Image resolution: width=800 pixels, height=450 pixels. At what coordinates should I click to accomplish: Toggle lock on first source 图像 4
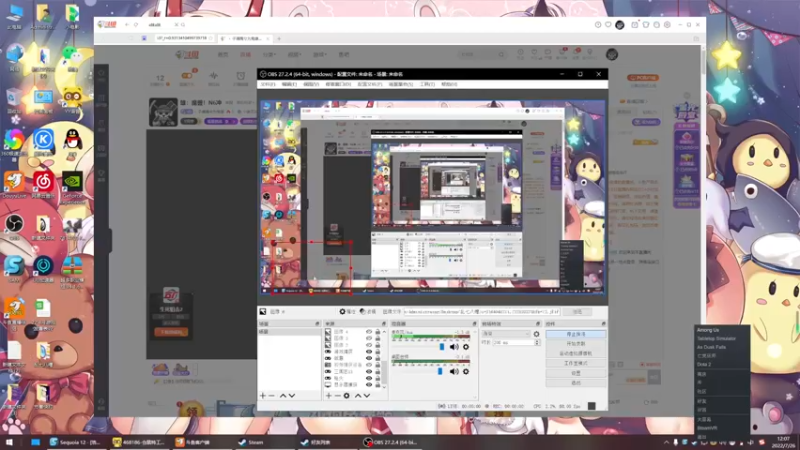tap(378, 332)
